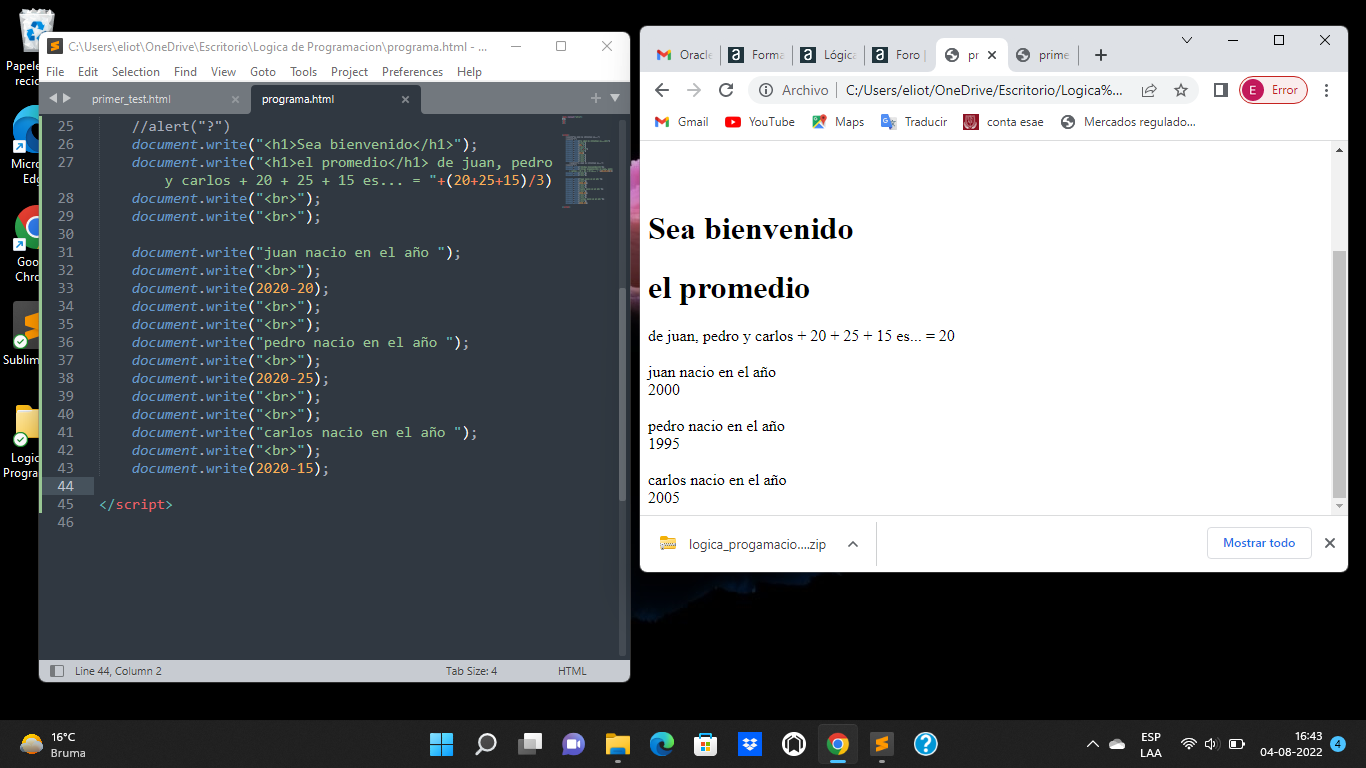Go to previous tab with left arrow
The width and height of the screenshot is (1366, 768).
[53, 98]
